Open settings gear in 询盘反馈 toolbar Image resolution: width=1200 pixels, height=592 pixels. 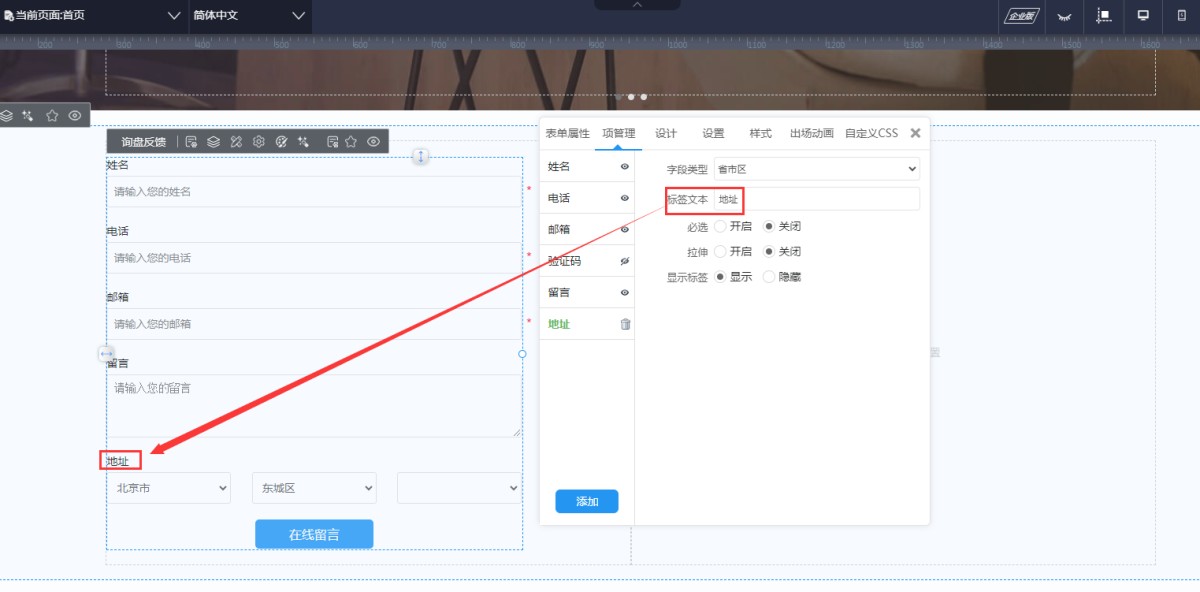pyautogui.click(x=259, y=142)
